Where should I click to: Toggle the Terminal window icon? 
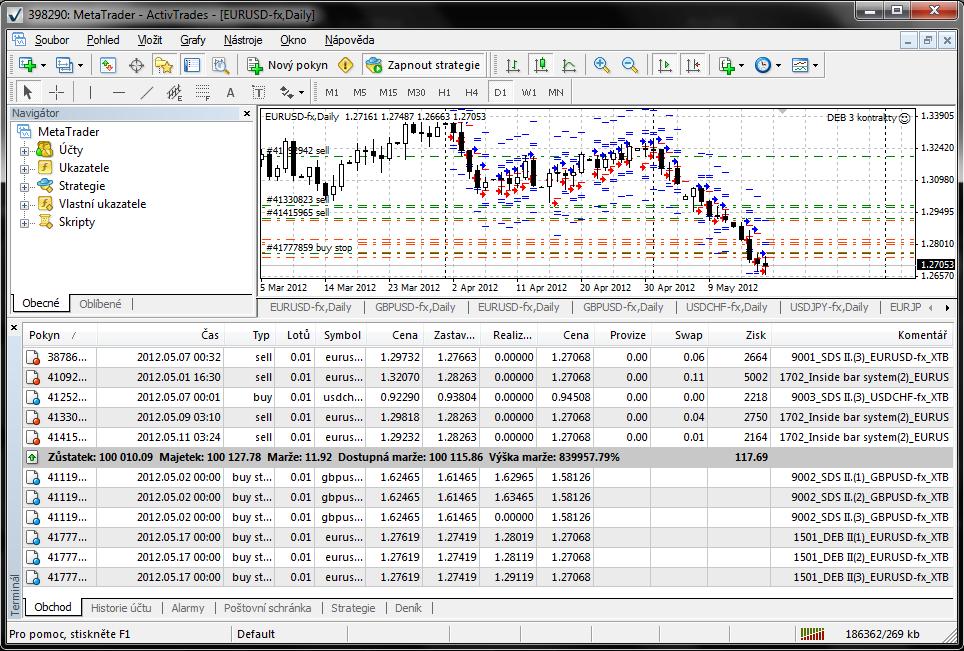(x=192, y=65)
